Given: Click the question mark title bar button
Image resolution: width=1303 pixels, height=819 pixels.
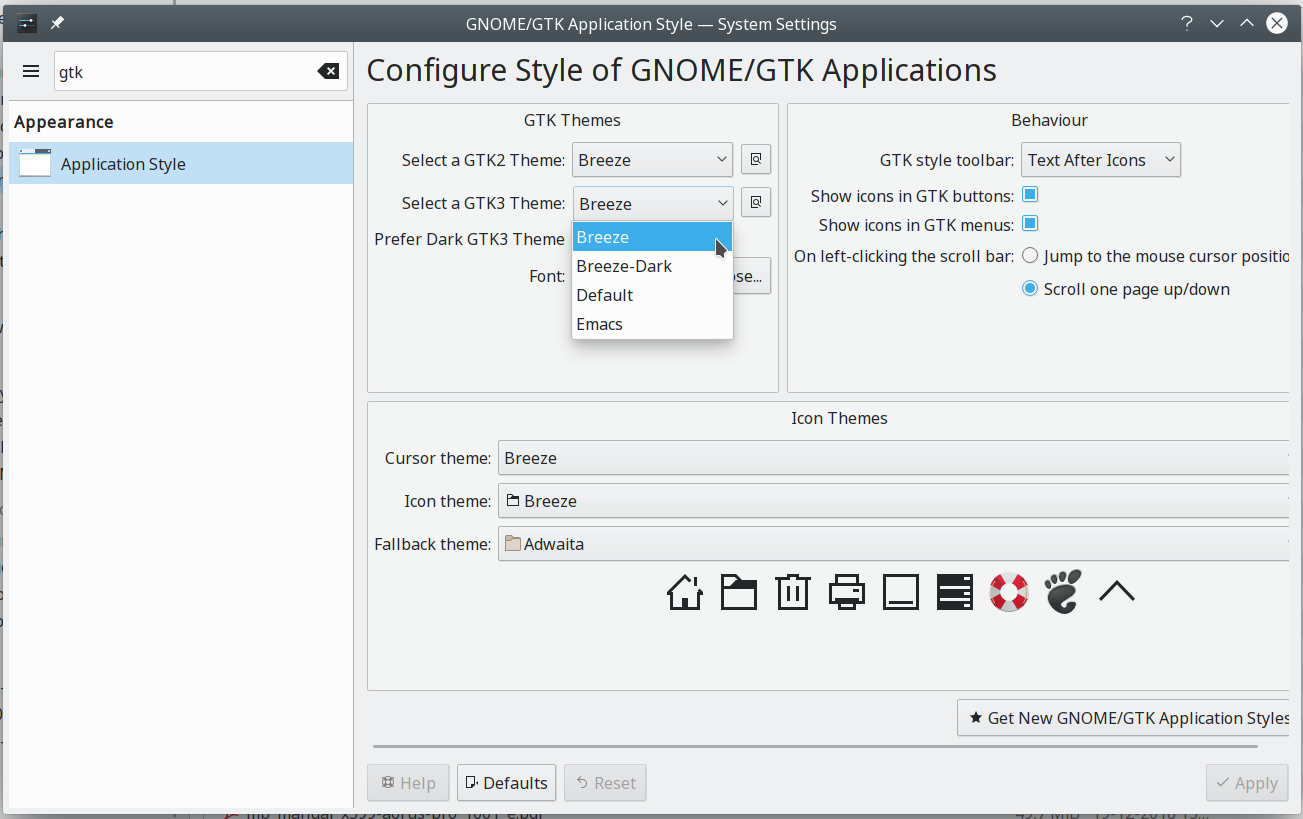Looking at the screenshot, I should click(x=1187, y=23).
